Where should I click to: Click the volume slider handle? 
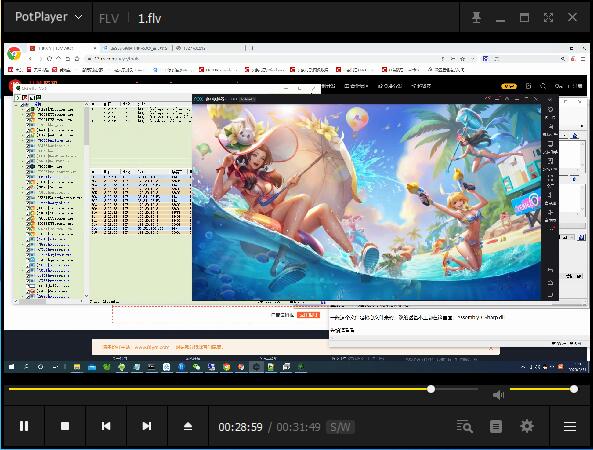tap(574, 389)
